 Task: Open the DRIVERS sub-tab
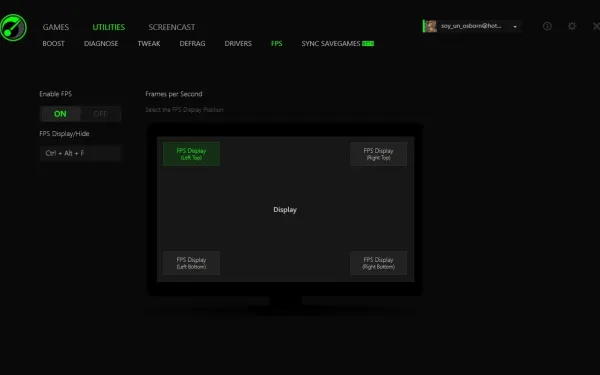[x=238, y=44]
